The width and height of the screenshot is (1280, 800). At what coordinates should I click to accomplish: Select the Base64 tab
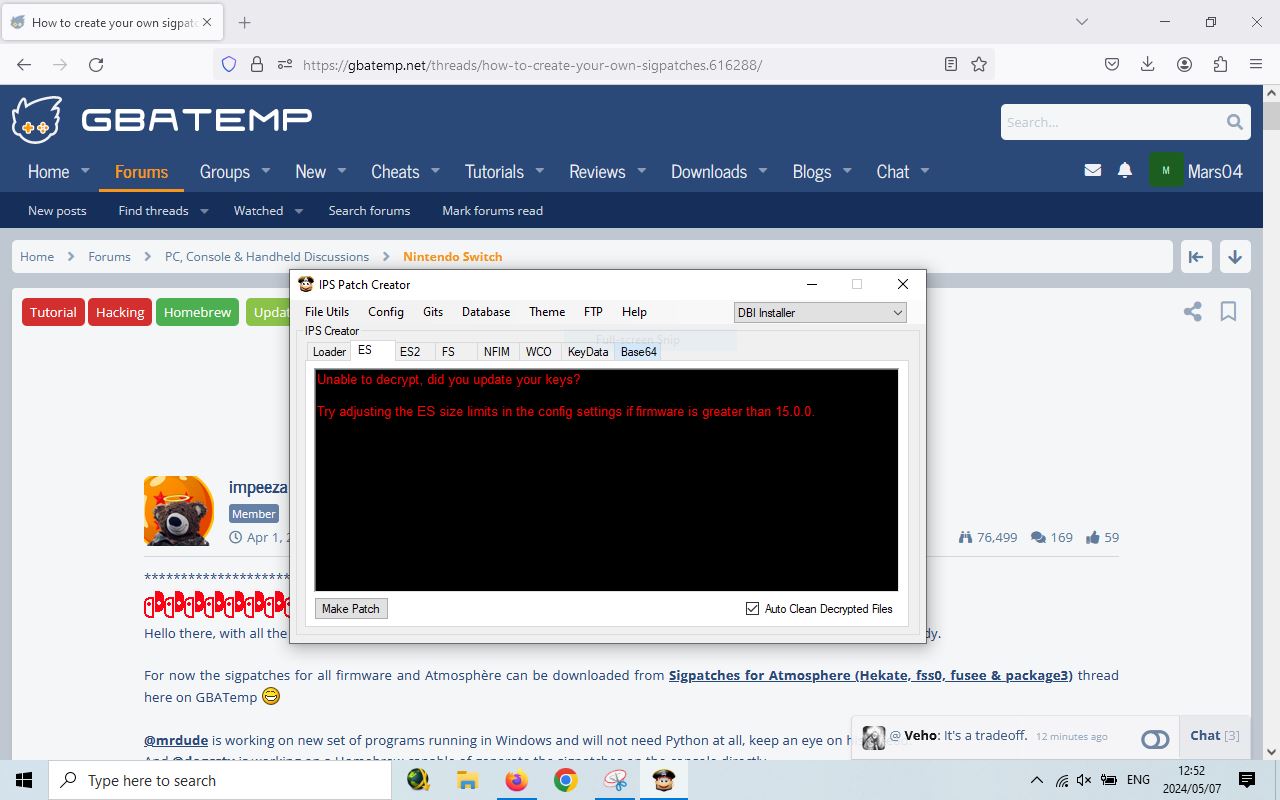639,352
